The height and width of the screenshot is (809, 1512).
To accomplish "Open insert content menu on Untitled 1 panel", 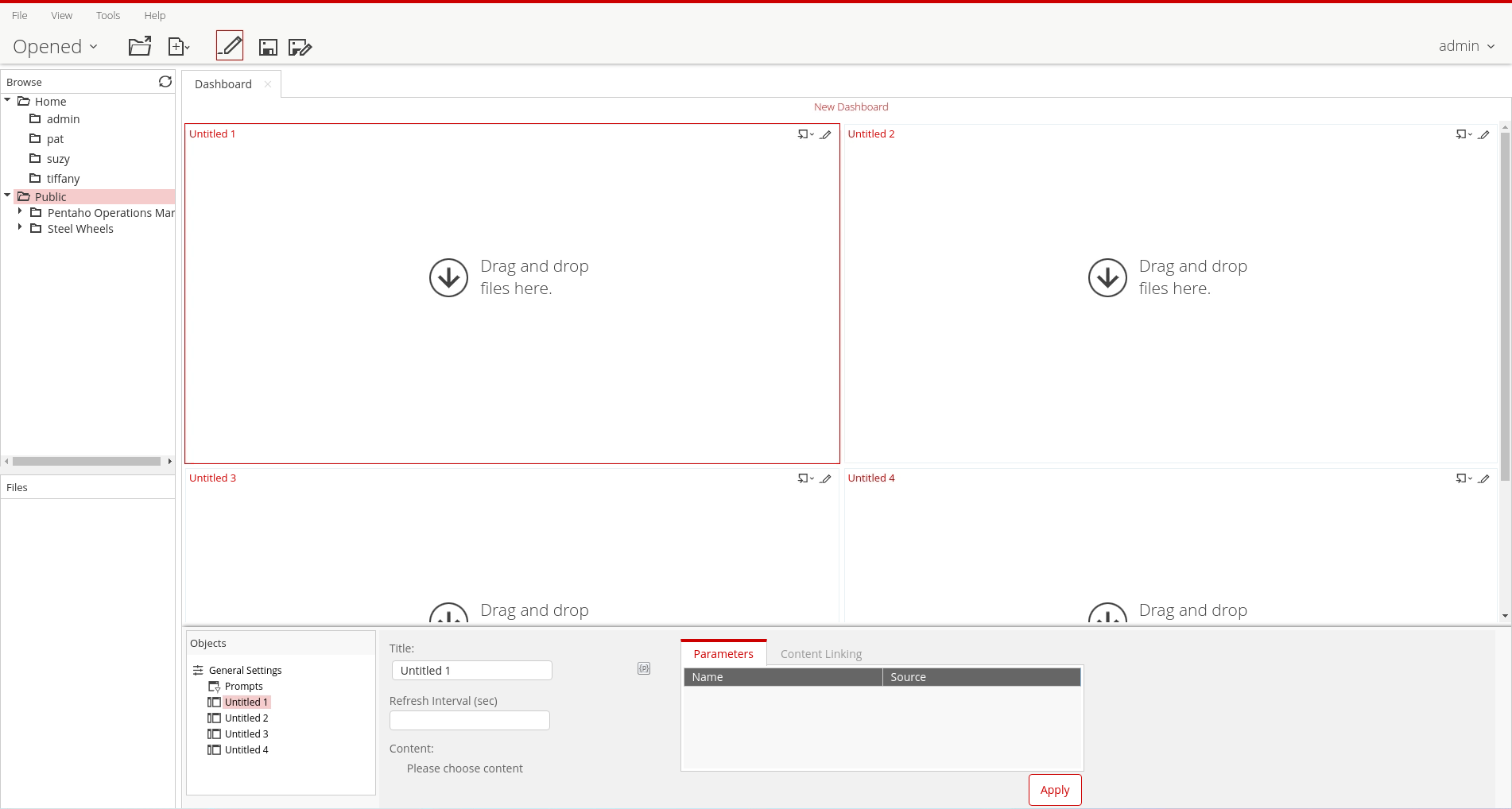I will (x=805, y=134).
